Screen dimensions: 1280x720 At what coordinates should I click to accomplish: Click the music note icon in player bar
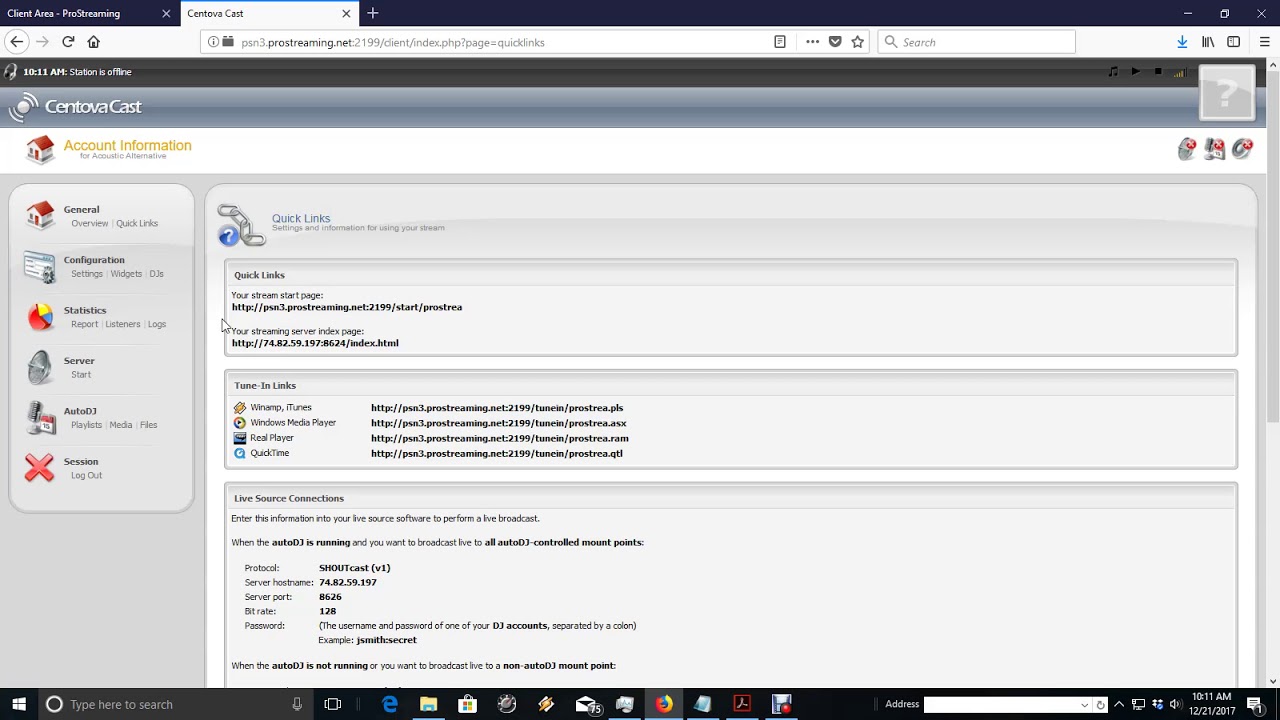[1113, 72]
